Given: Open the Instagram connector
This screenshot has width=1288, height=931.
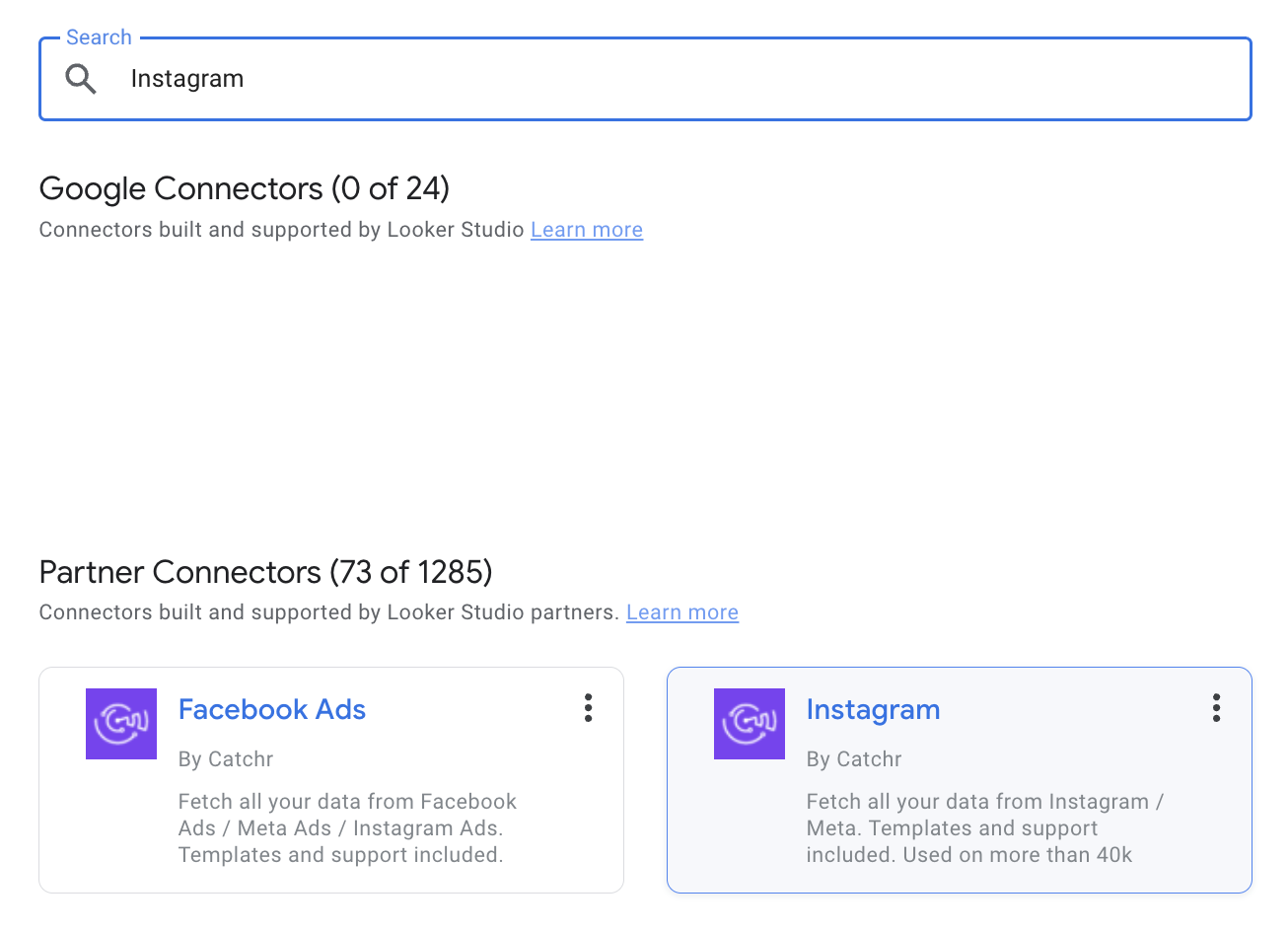Looking at the screenshot, I should point(873,708).
